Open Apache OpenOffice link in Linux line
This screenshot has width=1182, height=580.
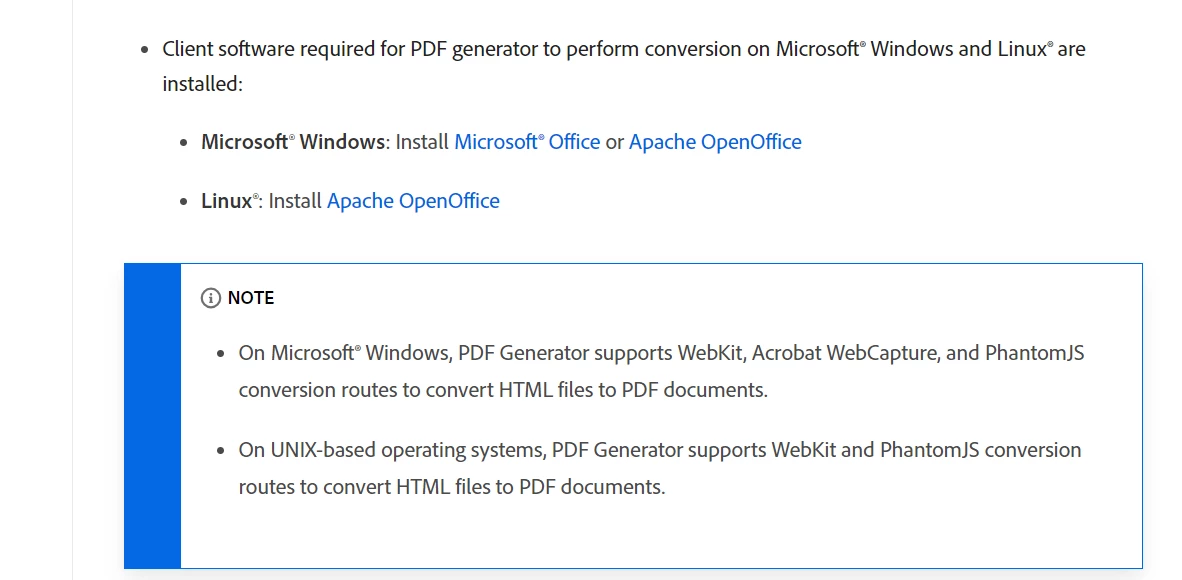(x=413, y=201)
